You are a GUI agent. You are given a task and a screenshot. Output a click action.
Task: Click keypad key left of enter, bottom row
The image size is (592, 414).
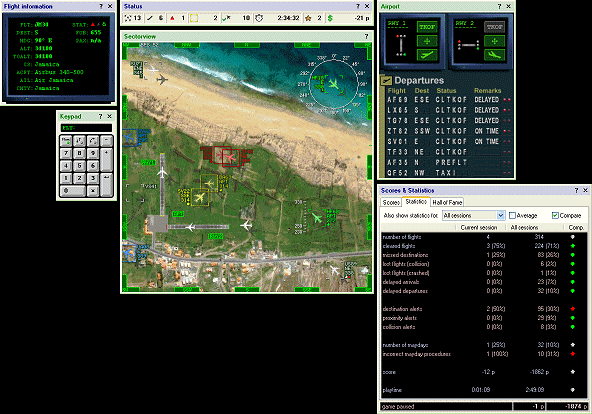93,191
